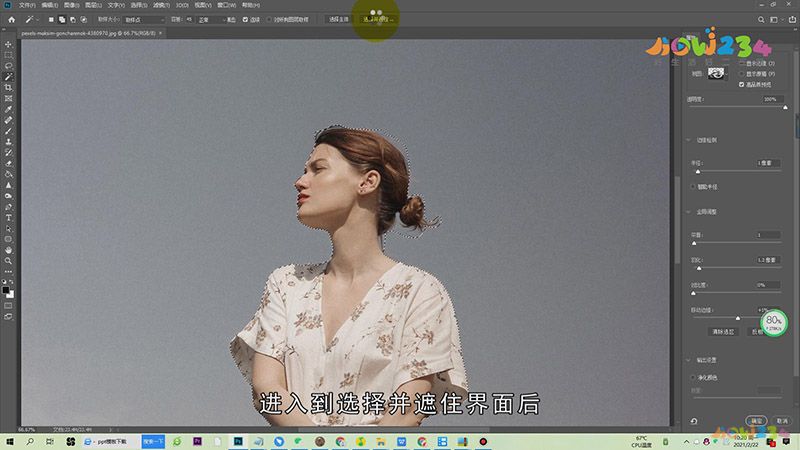Image resolution: width=800 pixels, height=450 pixels.
Task: Adjust the Shift Edge slider
Action: 736,318
